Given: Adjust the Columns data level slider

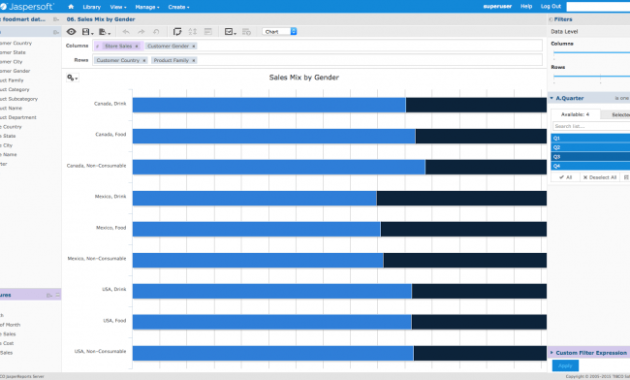Looking at the screenshot, I should tap(591, 53).
